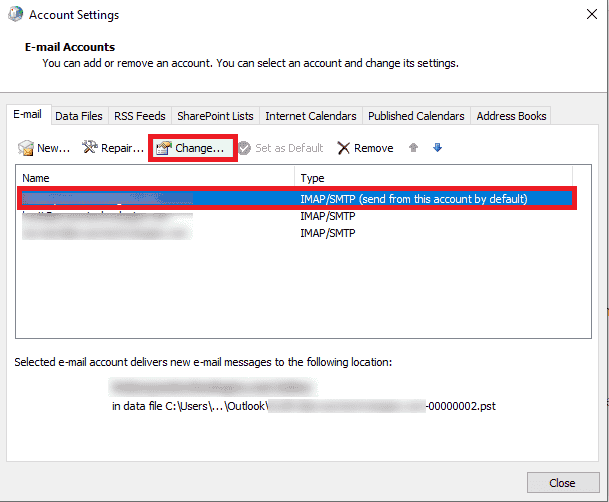
Task: Click the Remove X icon
Action: 343,148
